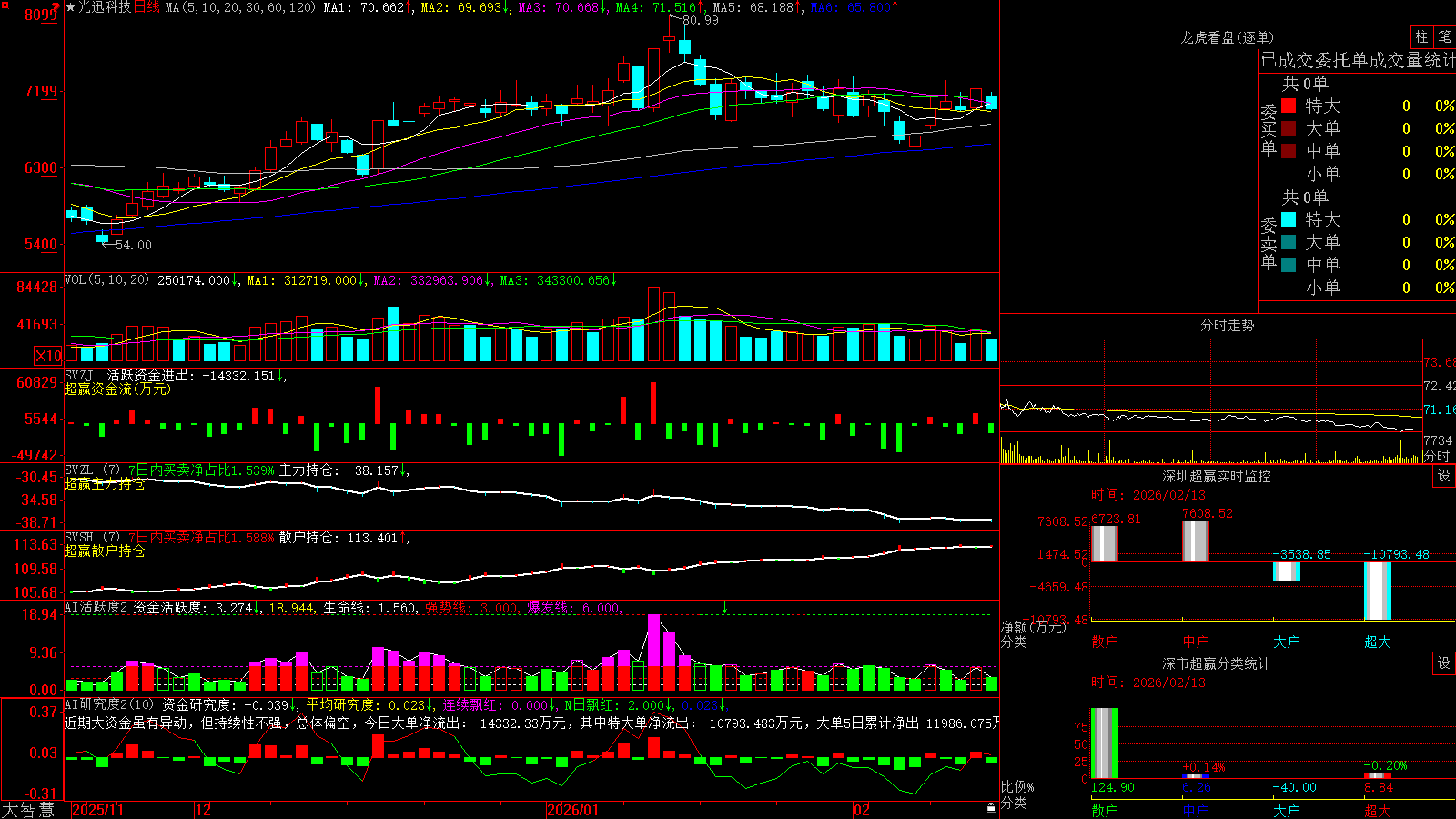Click 超赢主力持仓 label
1456x819 pixels.
(x=105, y=483)
